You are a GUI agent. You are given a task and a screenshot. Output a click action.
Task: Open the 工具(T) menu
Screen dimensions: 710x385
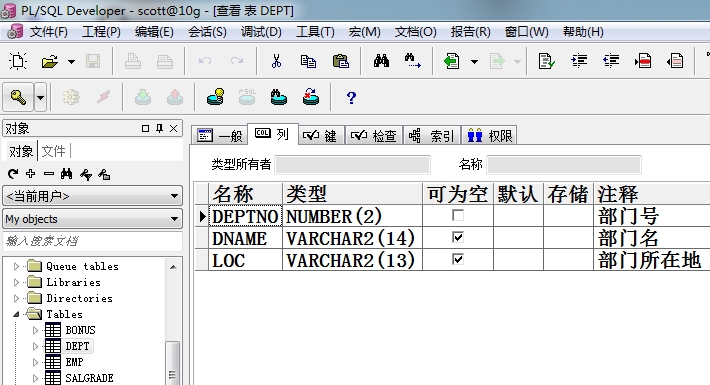[315, 32]
